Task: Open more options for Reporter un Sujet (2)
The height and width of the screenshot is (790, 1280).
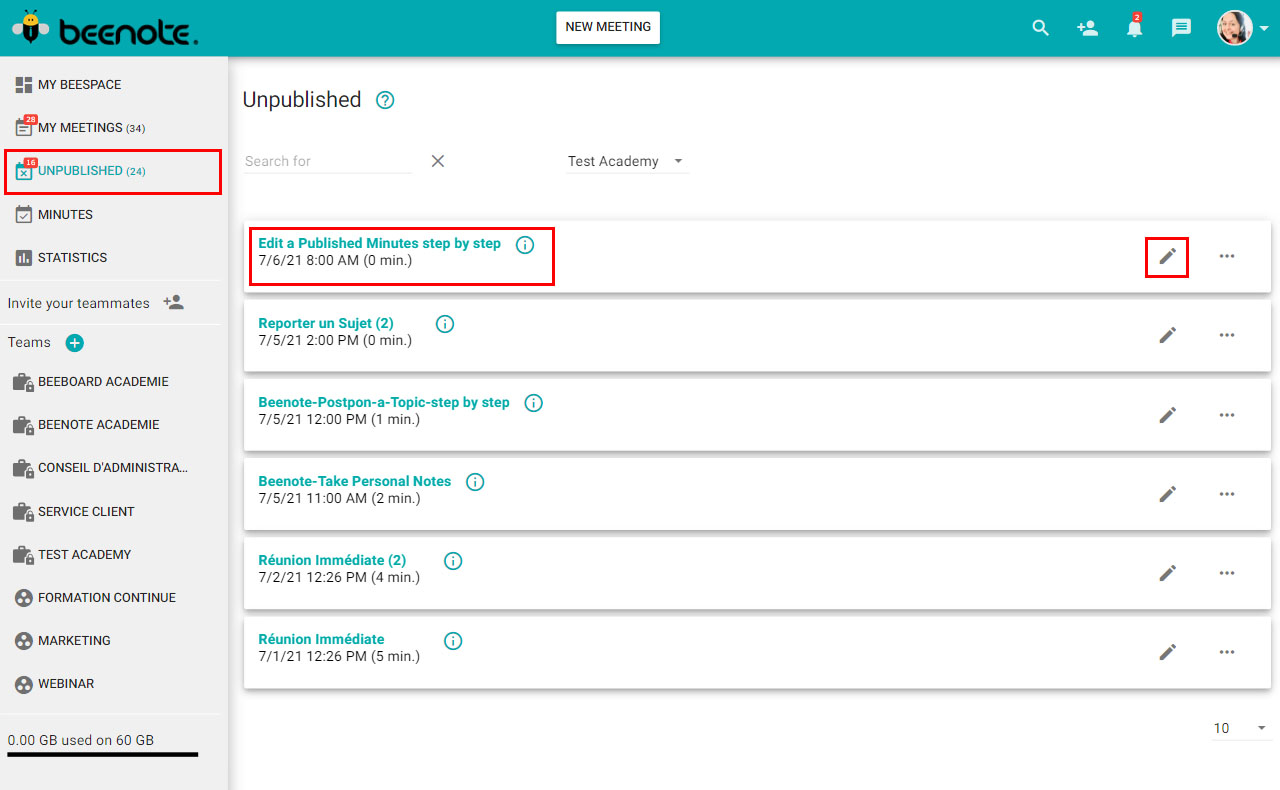Action: (x=1227, y=335)
